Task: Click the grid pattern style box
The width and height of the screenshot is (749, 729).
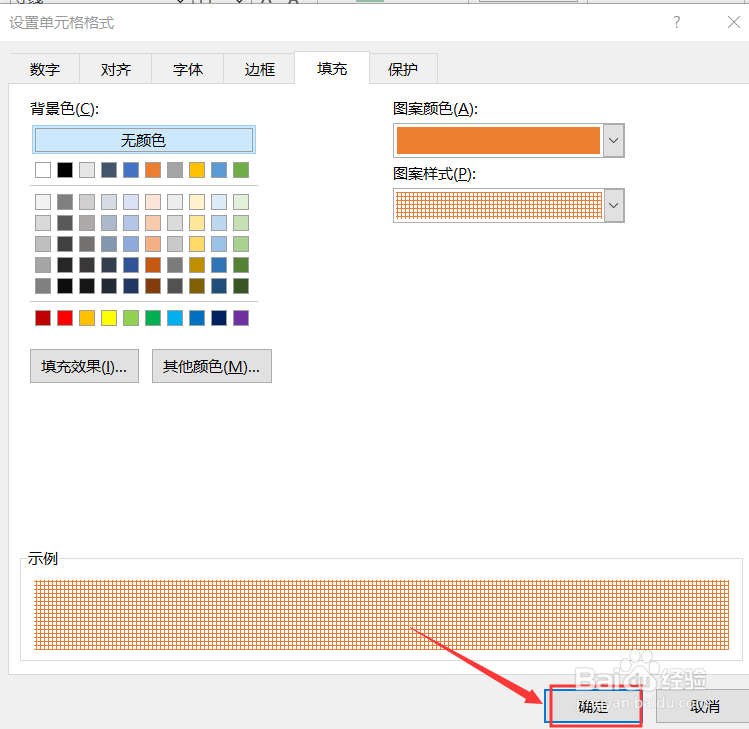Action: [499, 205]
